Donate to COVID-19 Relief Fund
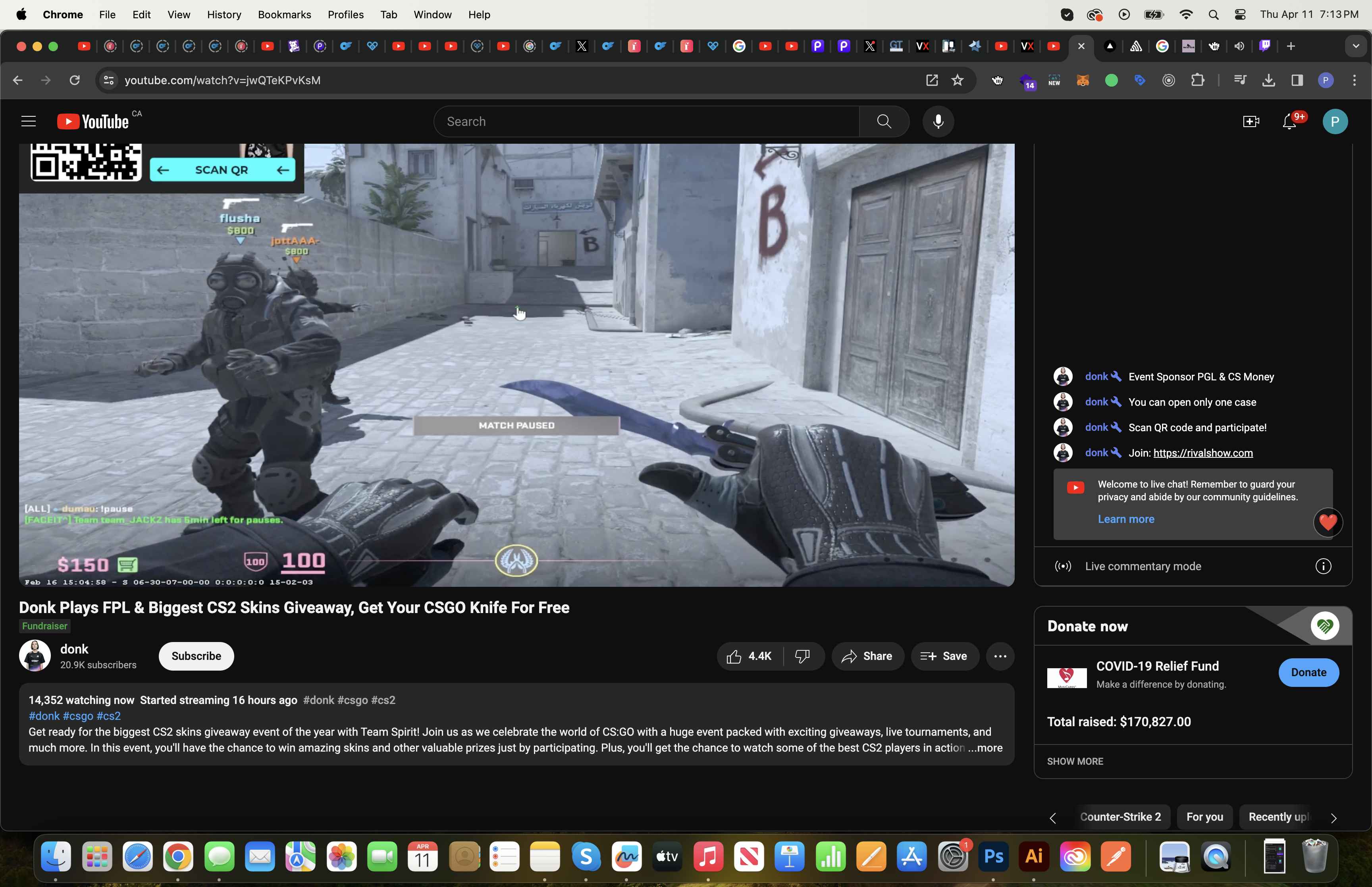This screenshot has height=887, width=1372. (1308, 672)
